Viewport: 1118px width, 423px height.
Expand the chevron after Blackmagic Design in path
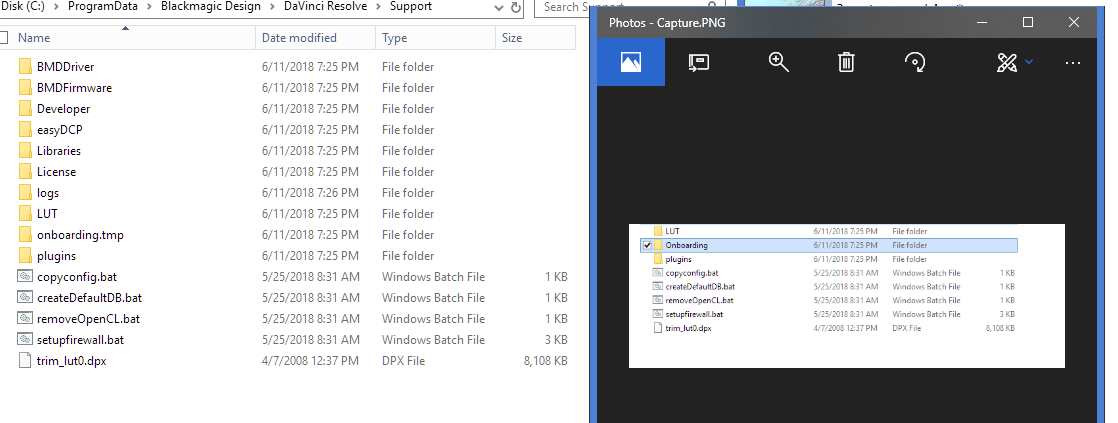pyautogui.click(x=272, y=7)
